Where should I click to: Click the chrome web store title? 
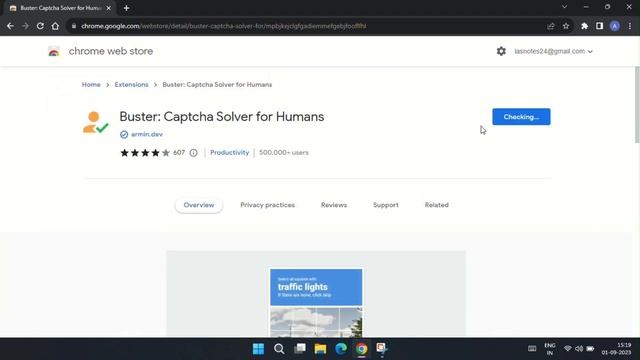click(x=111, y=51)
